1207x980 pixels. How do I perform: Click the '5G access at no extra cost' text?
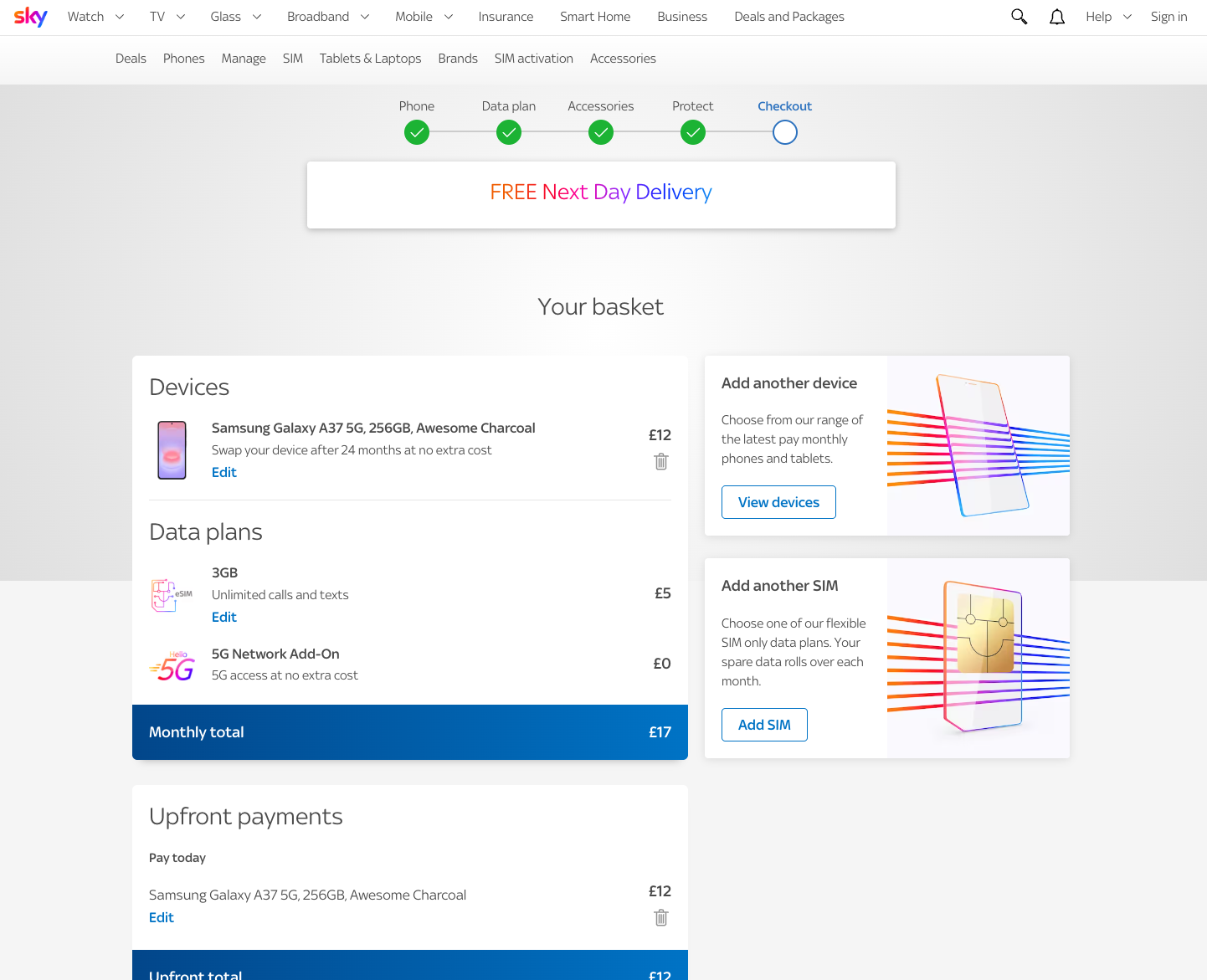coord(285,675)
